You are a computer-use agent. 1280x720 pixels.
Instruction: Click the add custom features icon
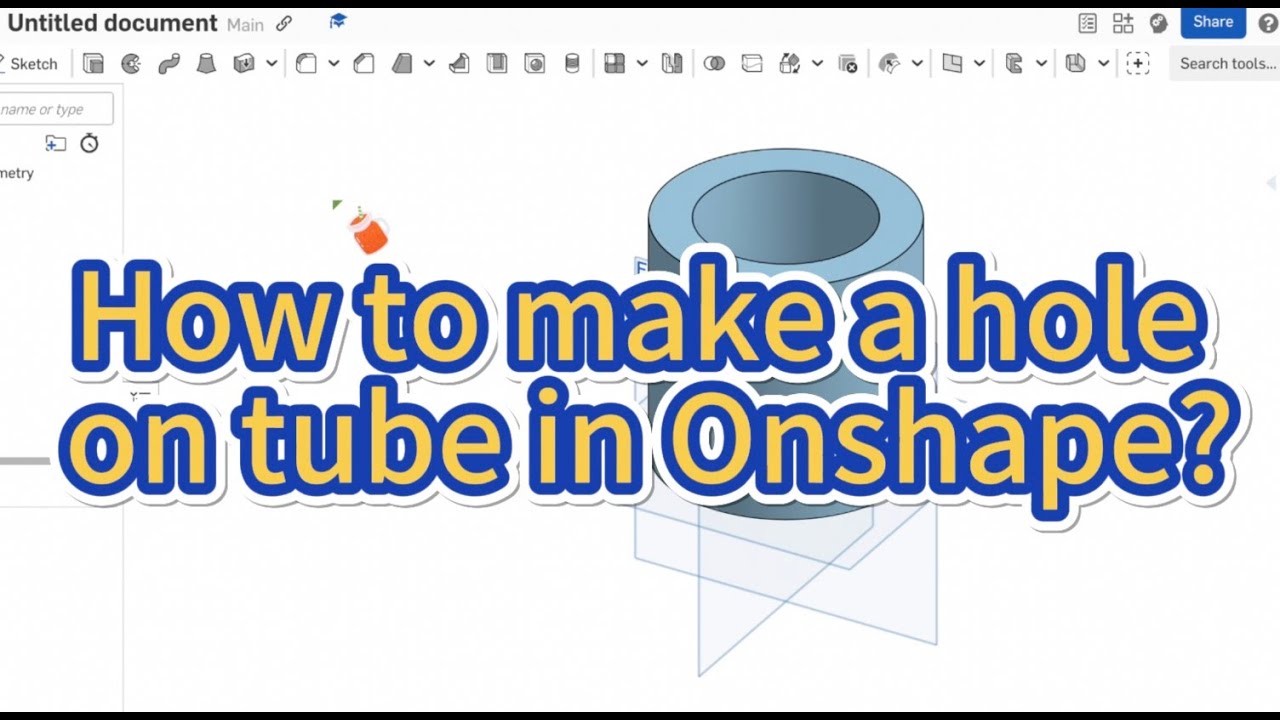click(1138, 64)
